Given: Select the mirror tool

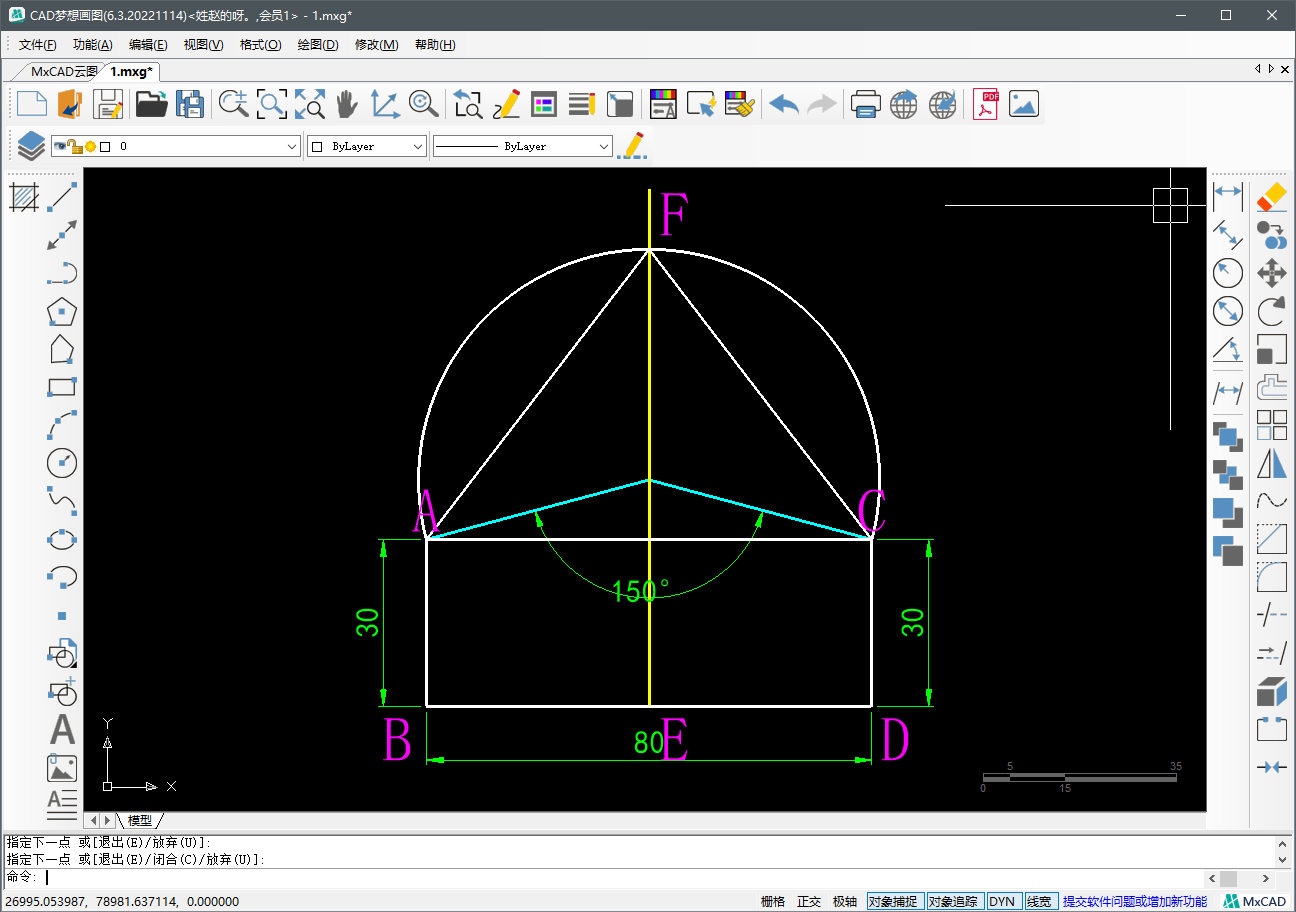Looking at the screenshot, I should (1271, 465).
